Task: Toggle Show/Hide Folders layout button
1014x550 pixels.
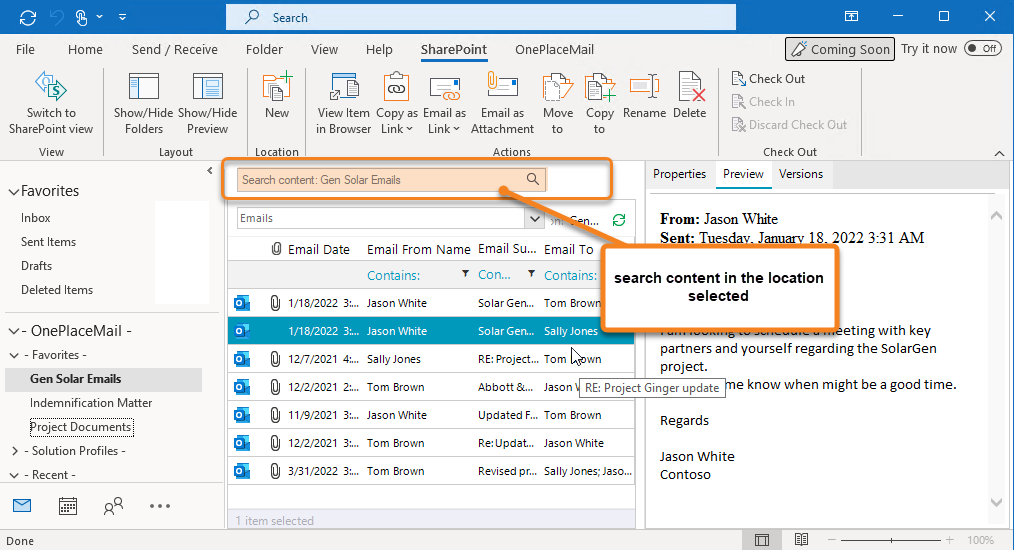Action: [144, 103]
